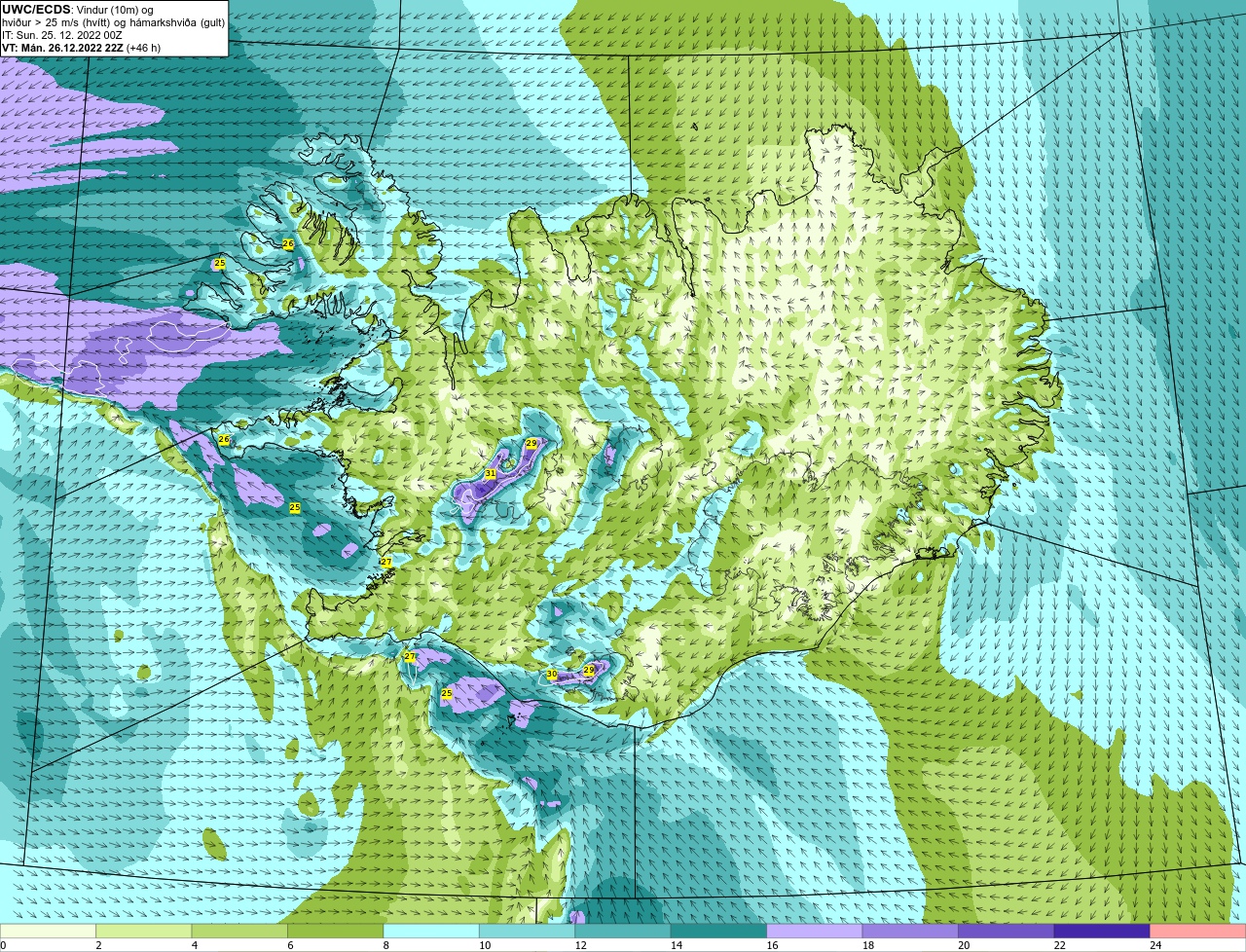Click the 'VT: Mán. 26.12.2022 22Z' valid time
The image size is (1246, 952).
point(62,48)
